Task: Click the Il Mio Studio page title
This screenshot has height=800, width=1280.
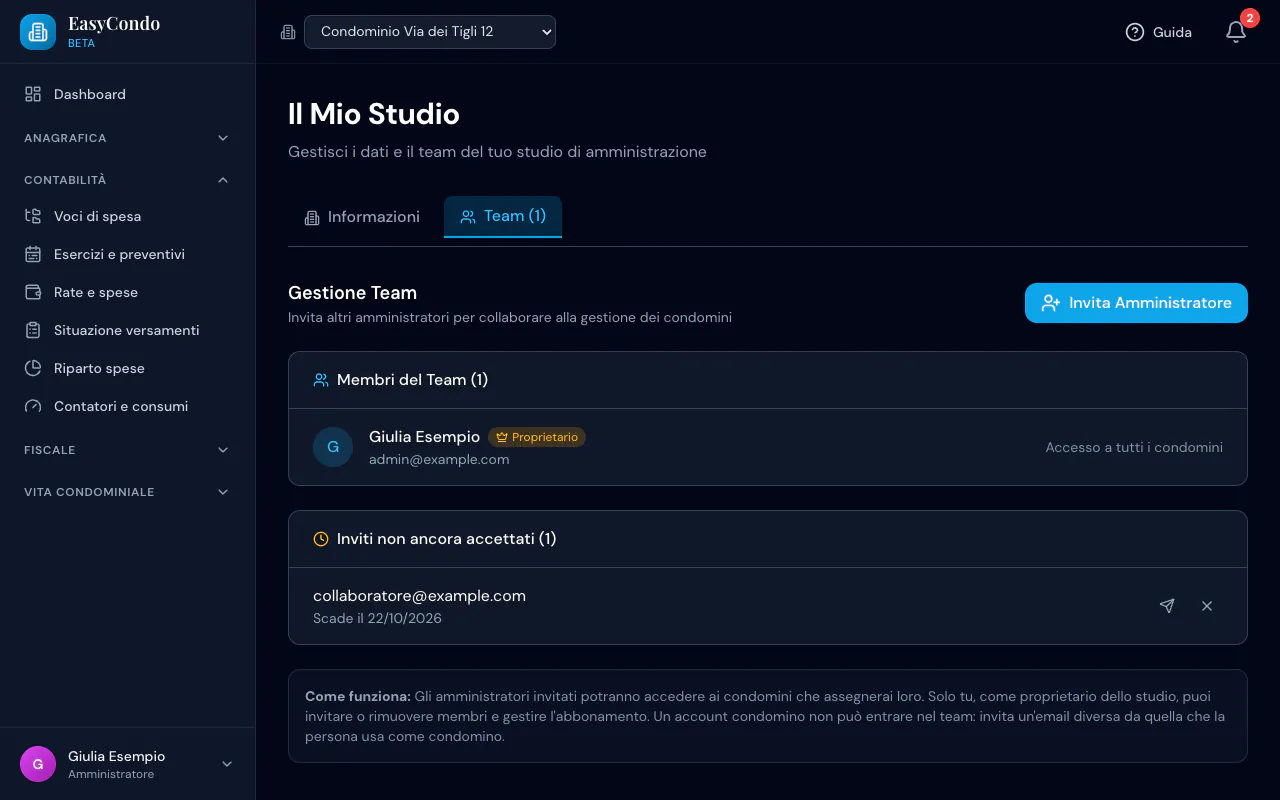Action: pos(374,114)
